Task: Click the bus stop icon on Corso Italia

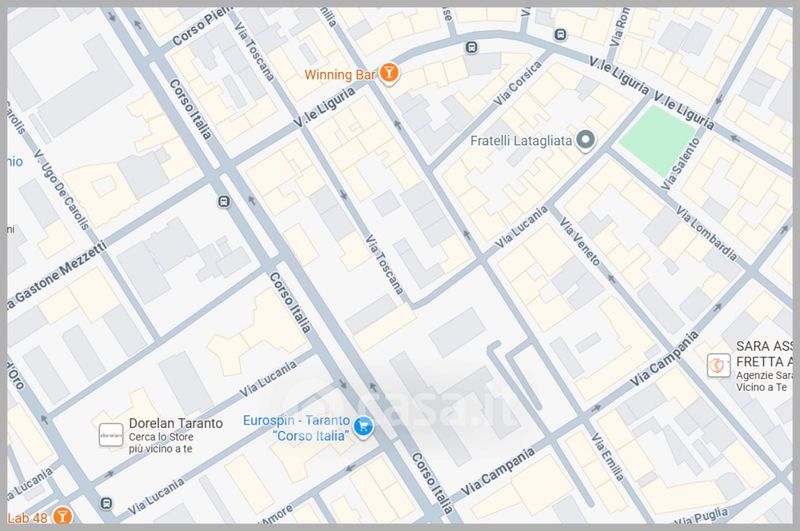Action: point(223,202)
